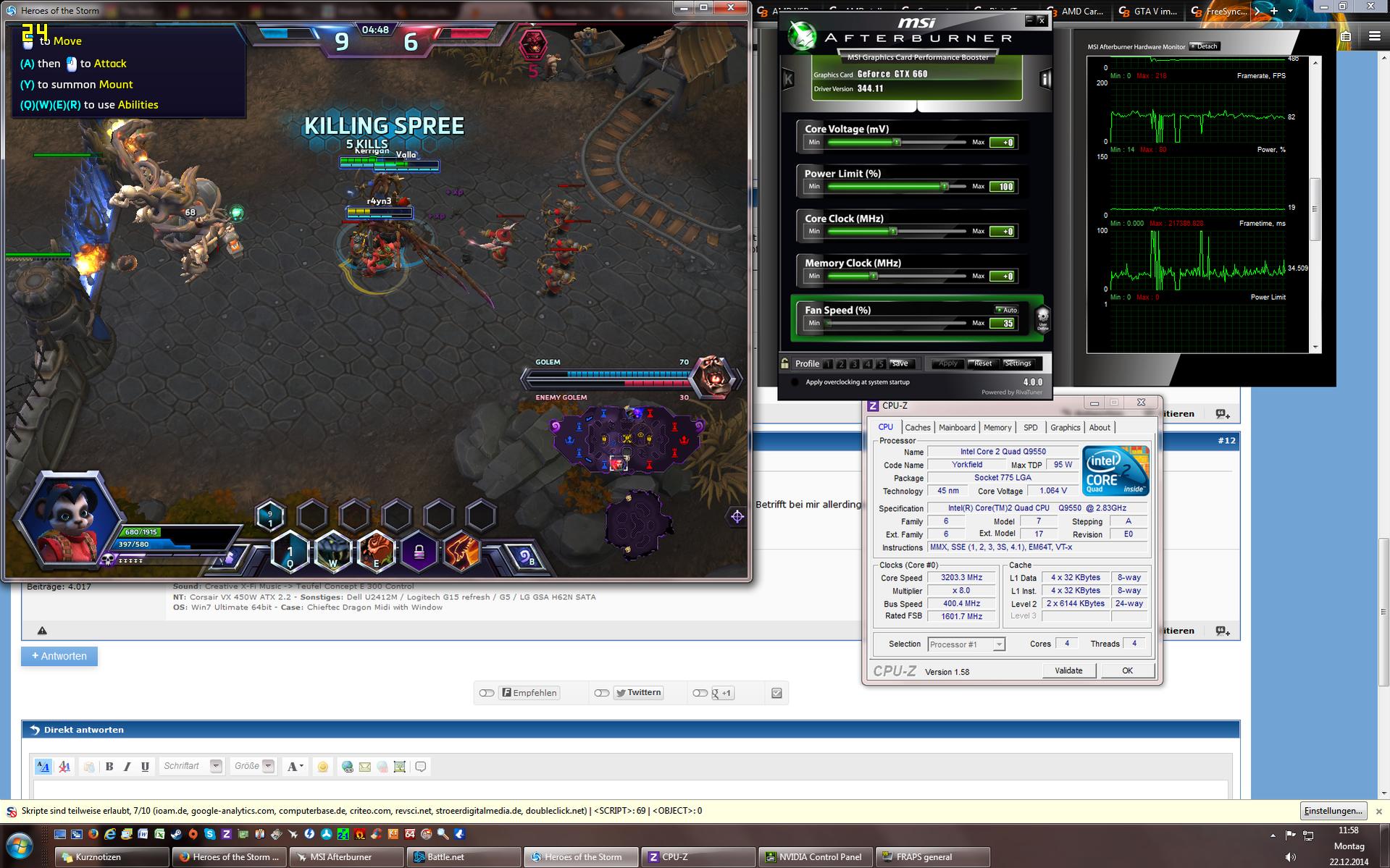Select Afterburner profile slot 1

point(828,364)
